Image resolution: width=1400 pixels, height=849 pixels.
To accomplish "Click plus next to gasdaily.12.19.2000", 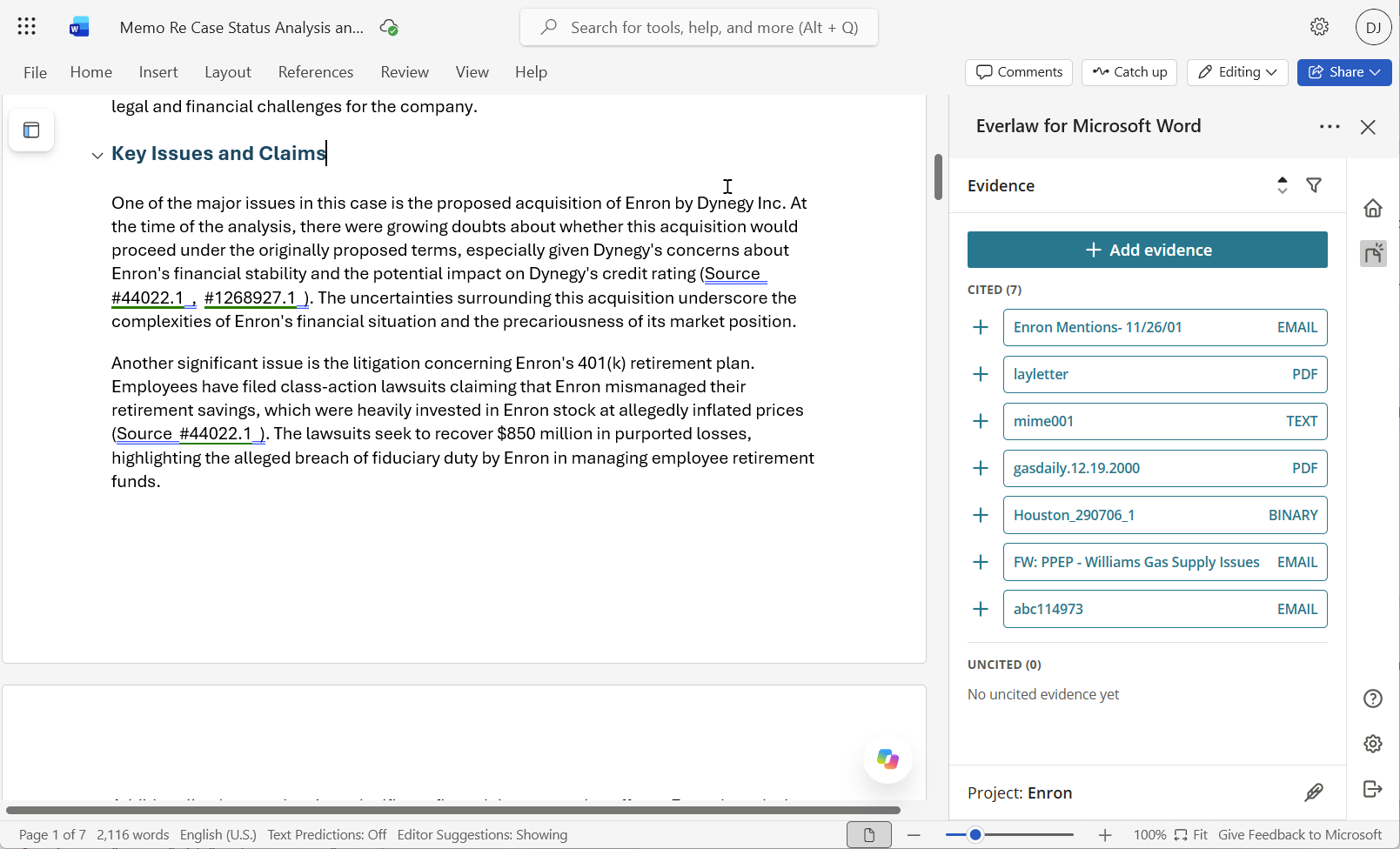I will 981,468.
